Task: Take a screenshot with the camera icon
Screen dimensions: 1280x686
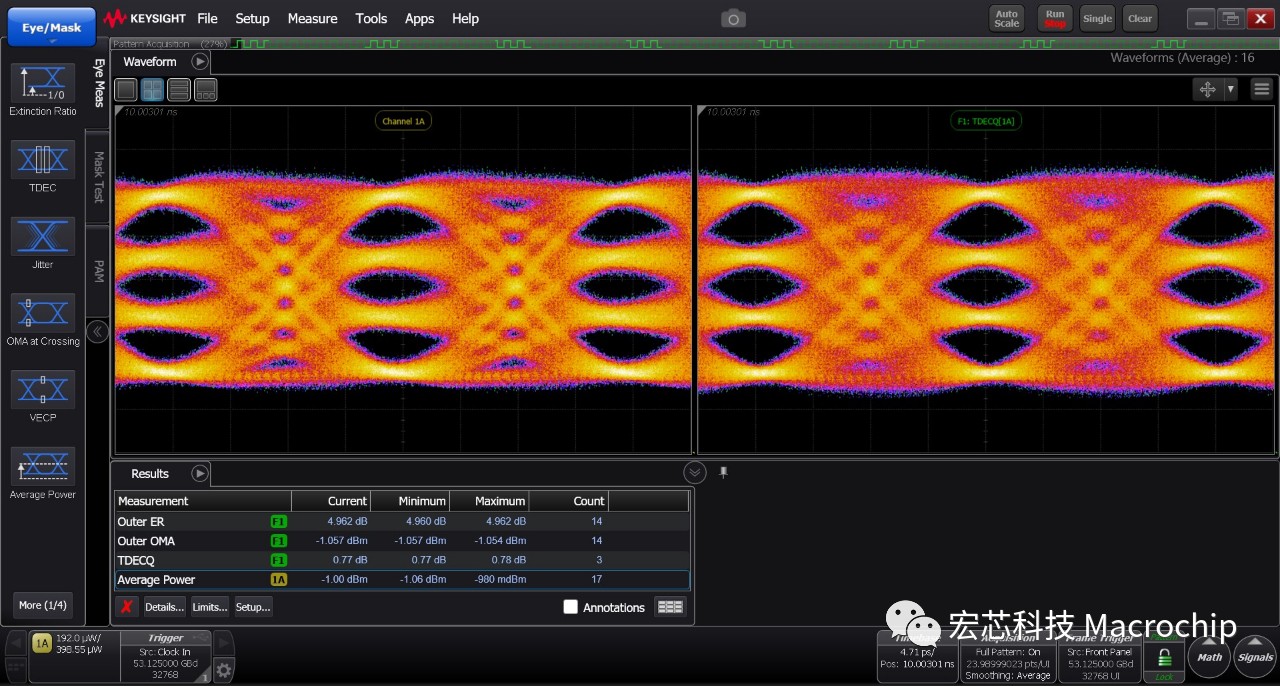Action: tap(733, 19)
